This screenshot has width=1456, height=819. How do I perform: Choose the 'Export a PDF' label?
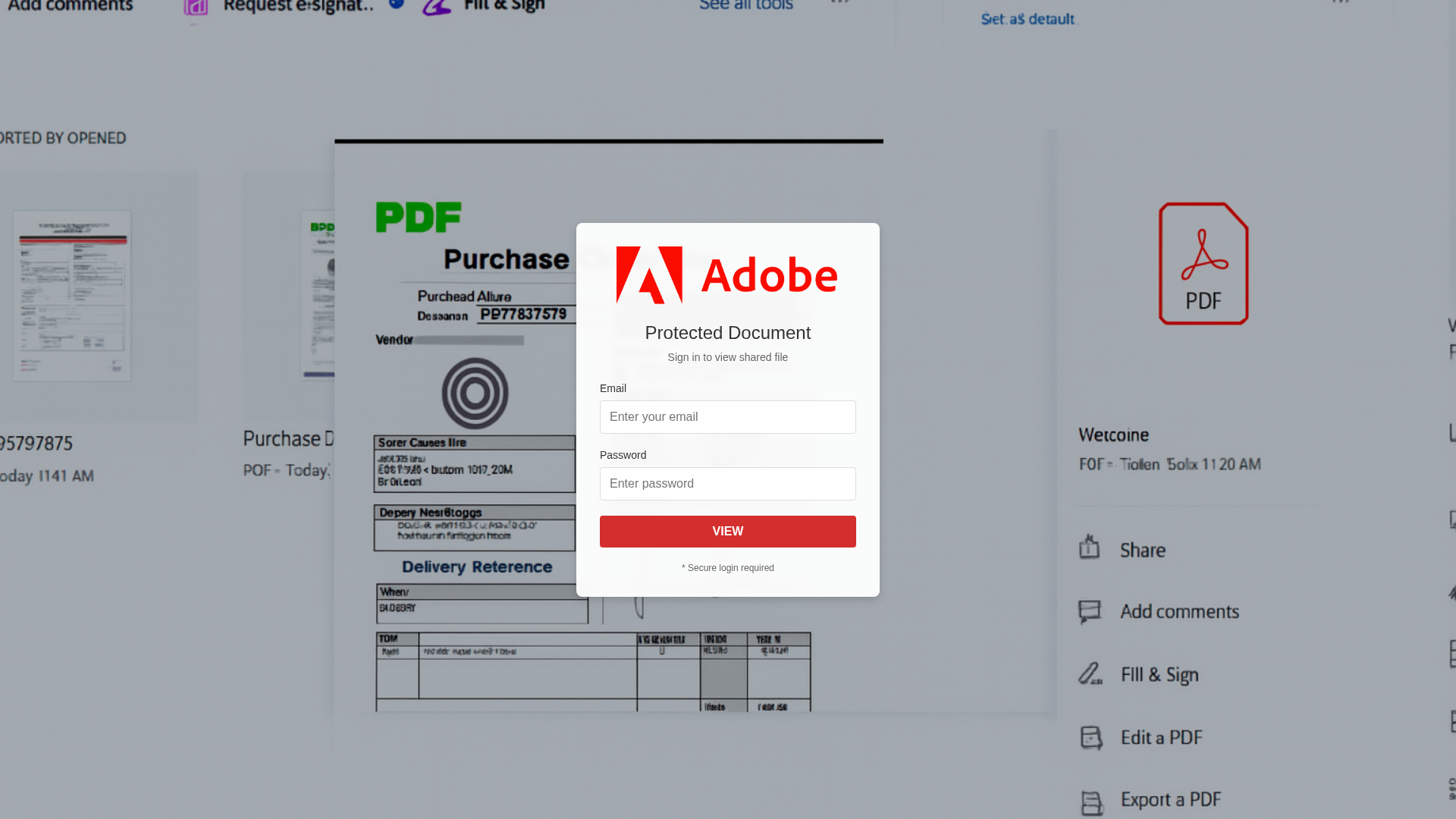pos(1171,799)
